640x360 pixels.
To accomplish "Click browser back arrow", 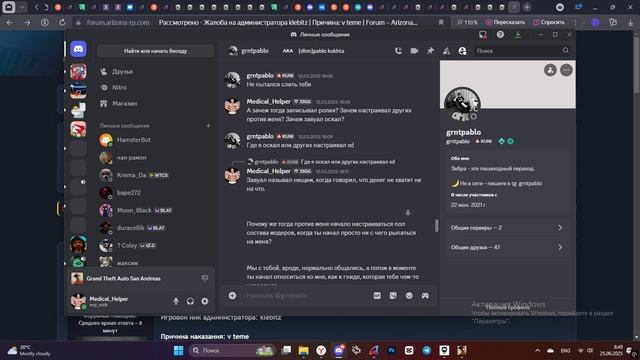I will (9, 22).
